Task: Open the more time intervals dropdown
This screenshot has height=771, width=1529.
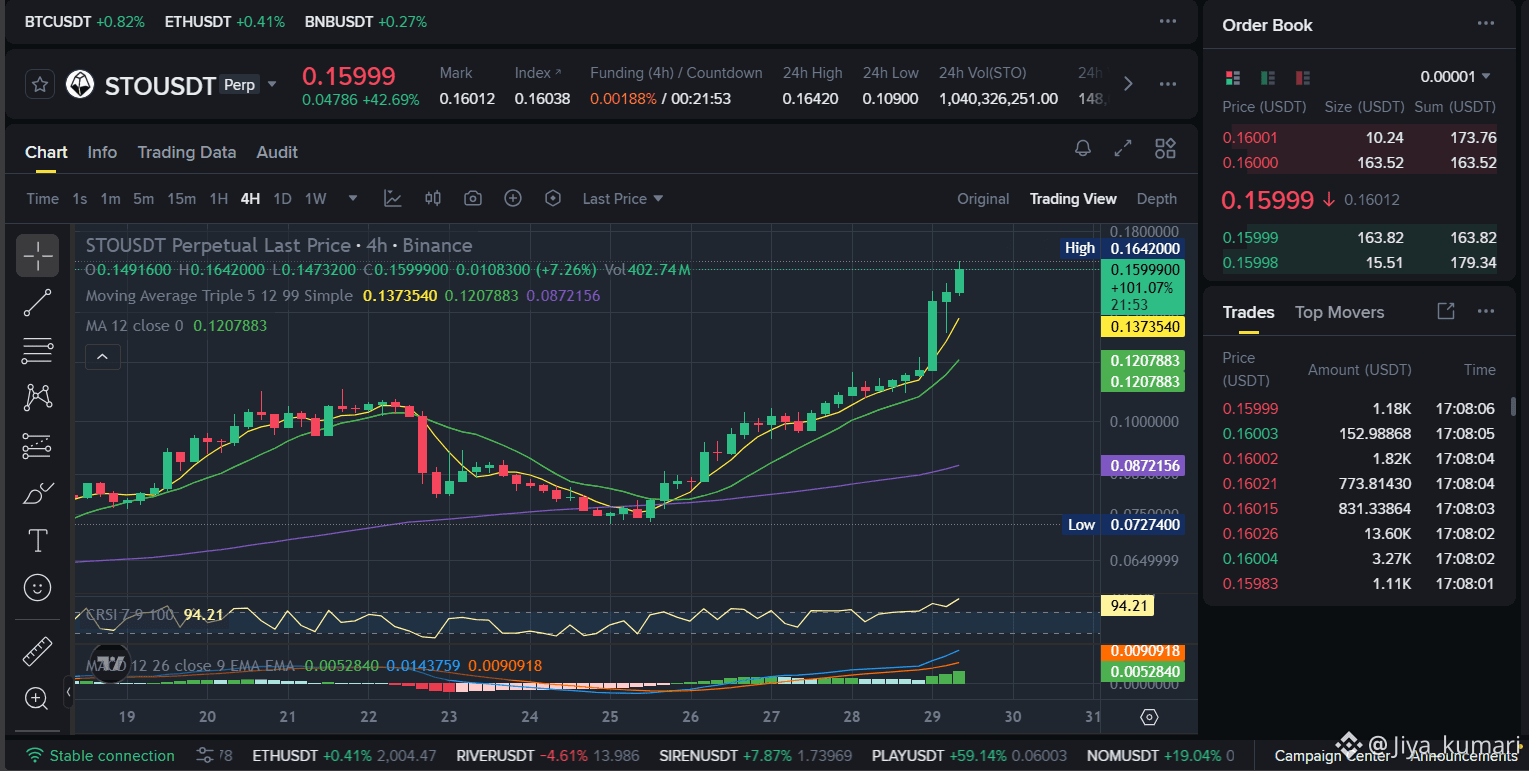Action: point(352,199)
